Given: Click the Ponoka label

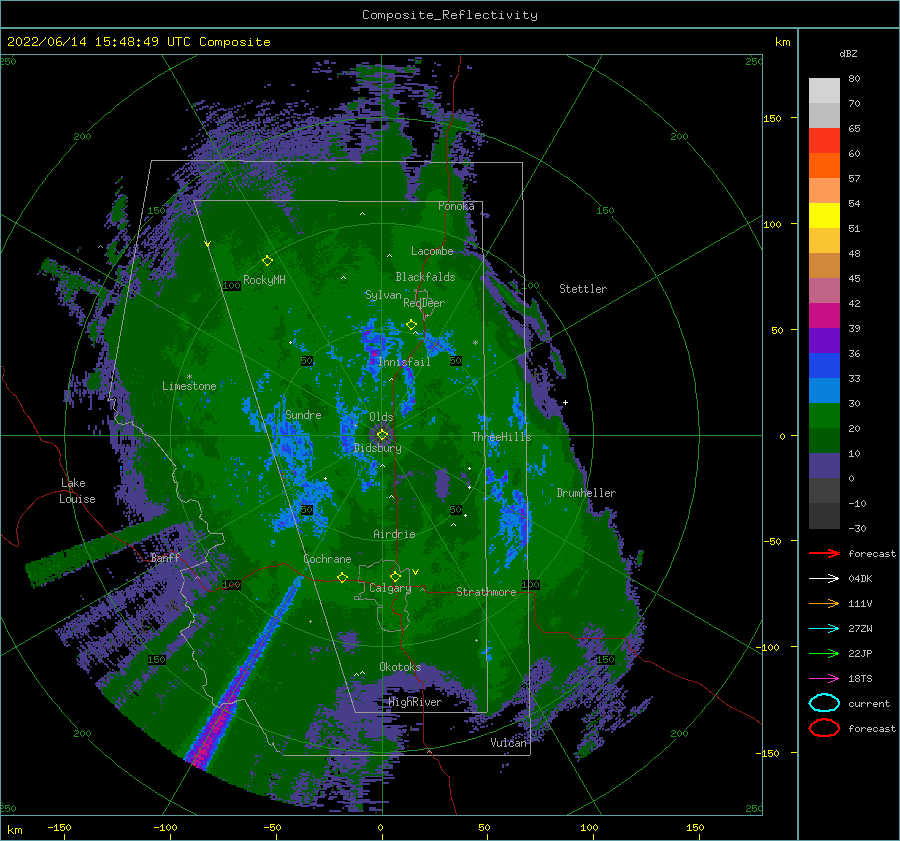Looking at the screenshot, I should [456, 206].
